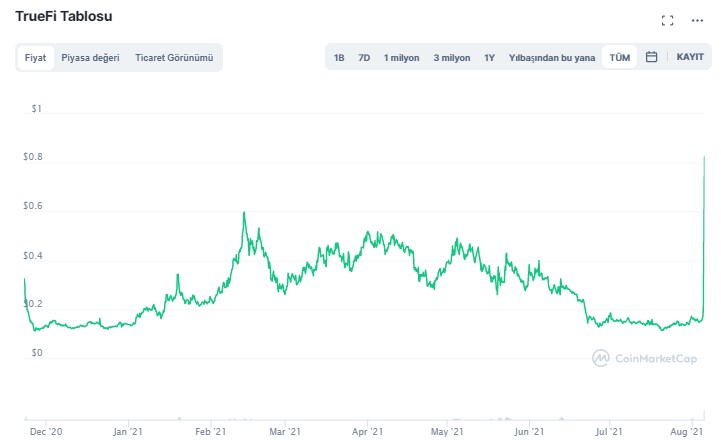The image size is (721, 440).
Task: Click the KAYIT button
Action: tap(690, 57)
